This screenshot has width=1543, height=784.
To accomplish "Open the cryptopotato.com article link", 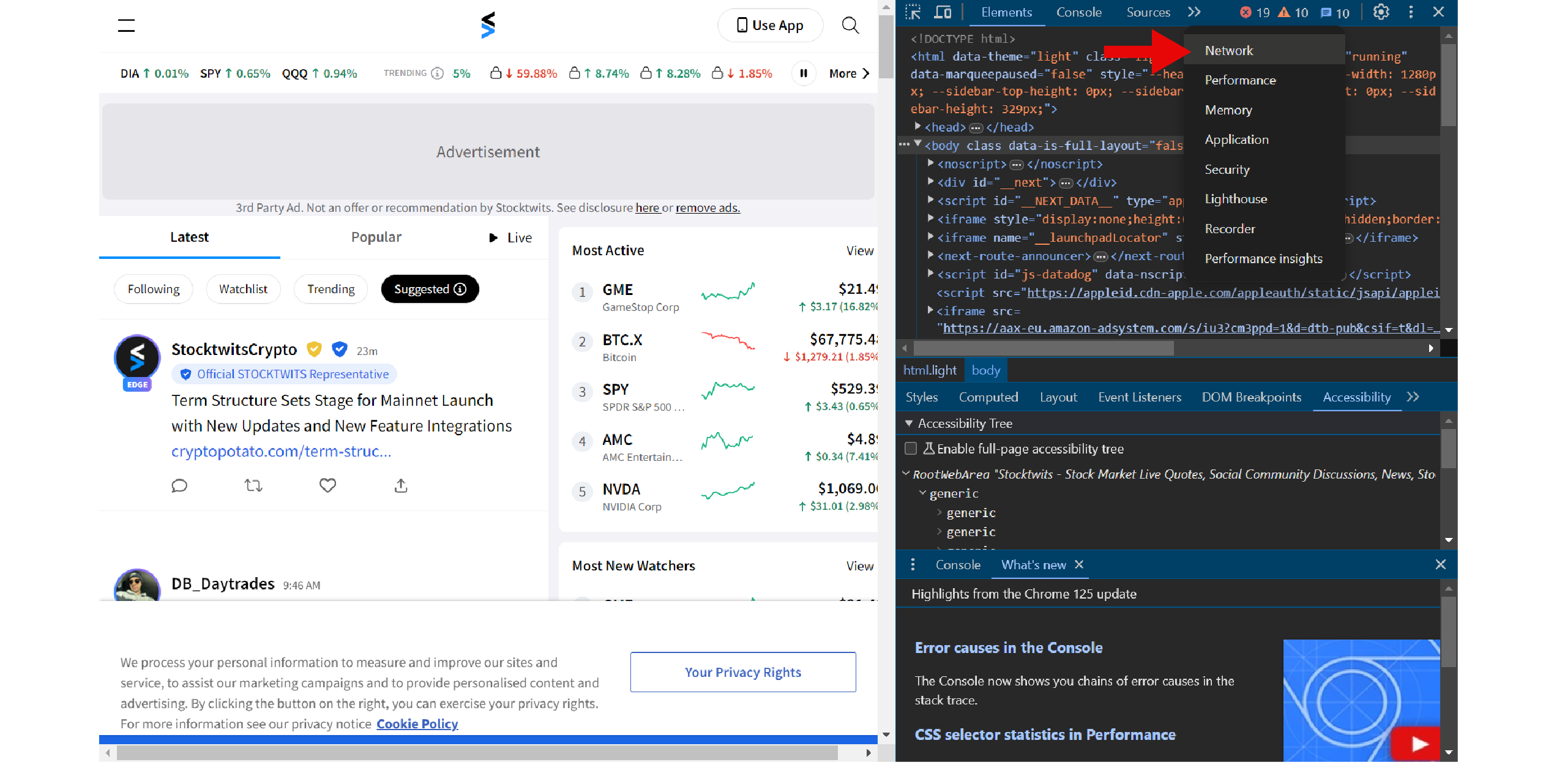I will click(281, 452).
